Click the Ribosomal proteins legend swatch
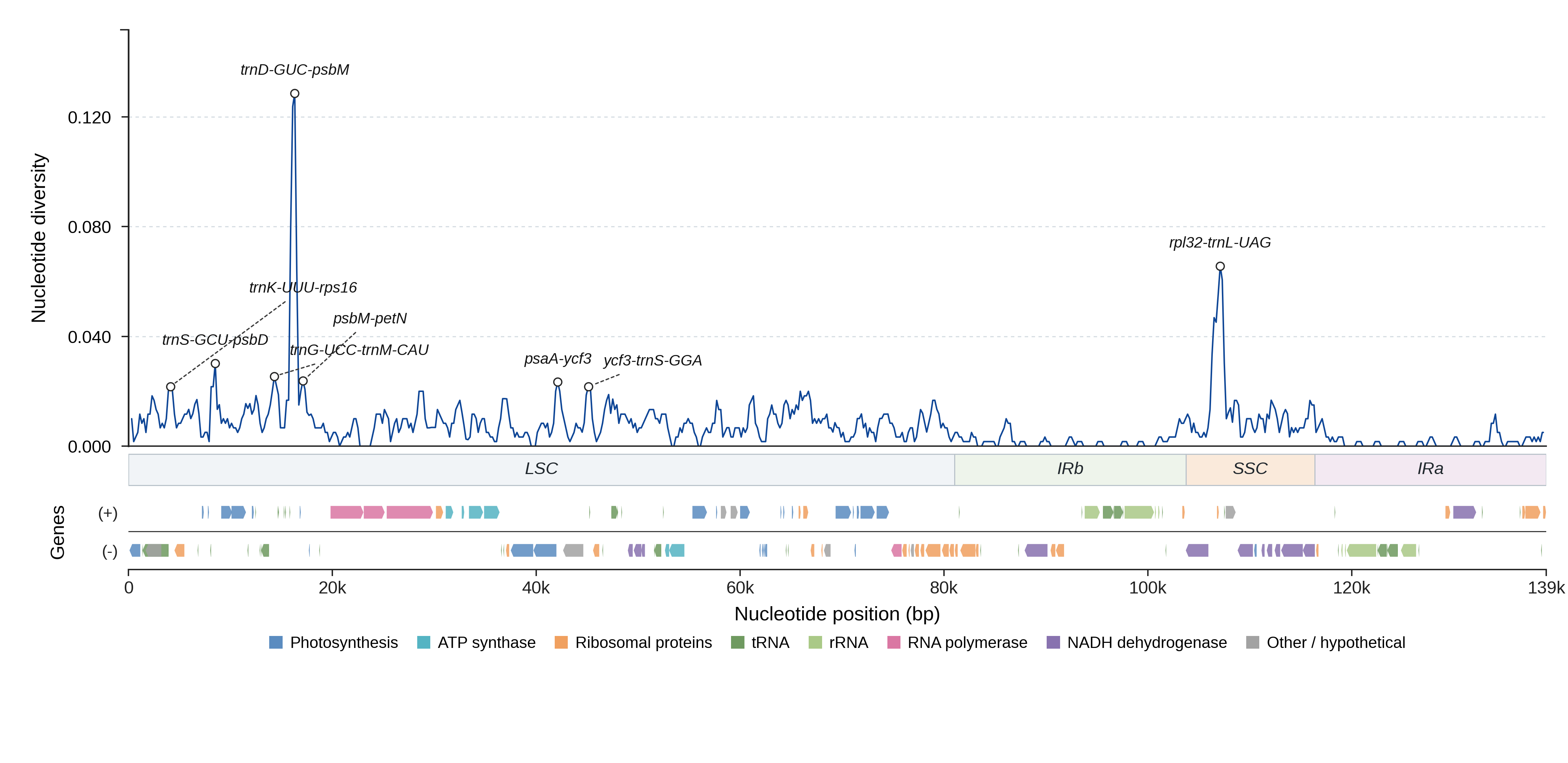Screen dimensions: 1568x763 point(561,642)
